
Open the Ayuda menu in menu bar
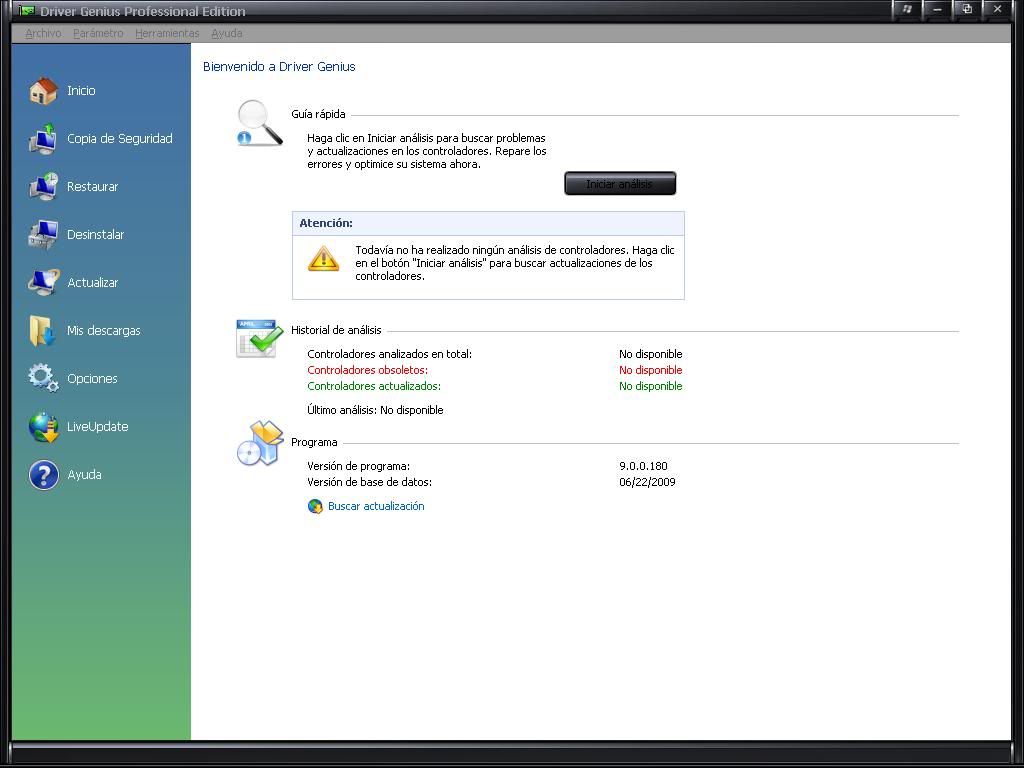(x=227, y=33)
